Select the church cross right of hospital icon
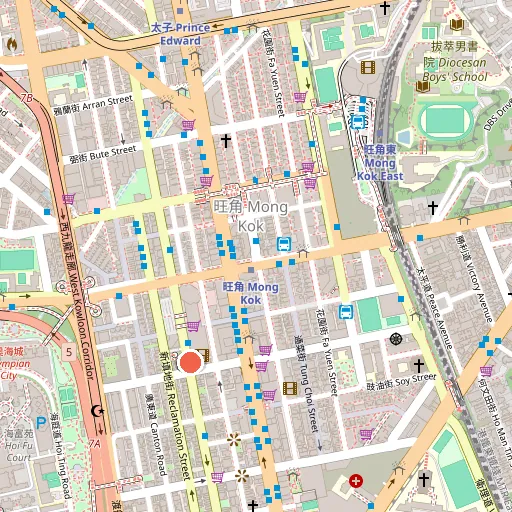Screen dimensions: 512x512 point(423,480)
